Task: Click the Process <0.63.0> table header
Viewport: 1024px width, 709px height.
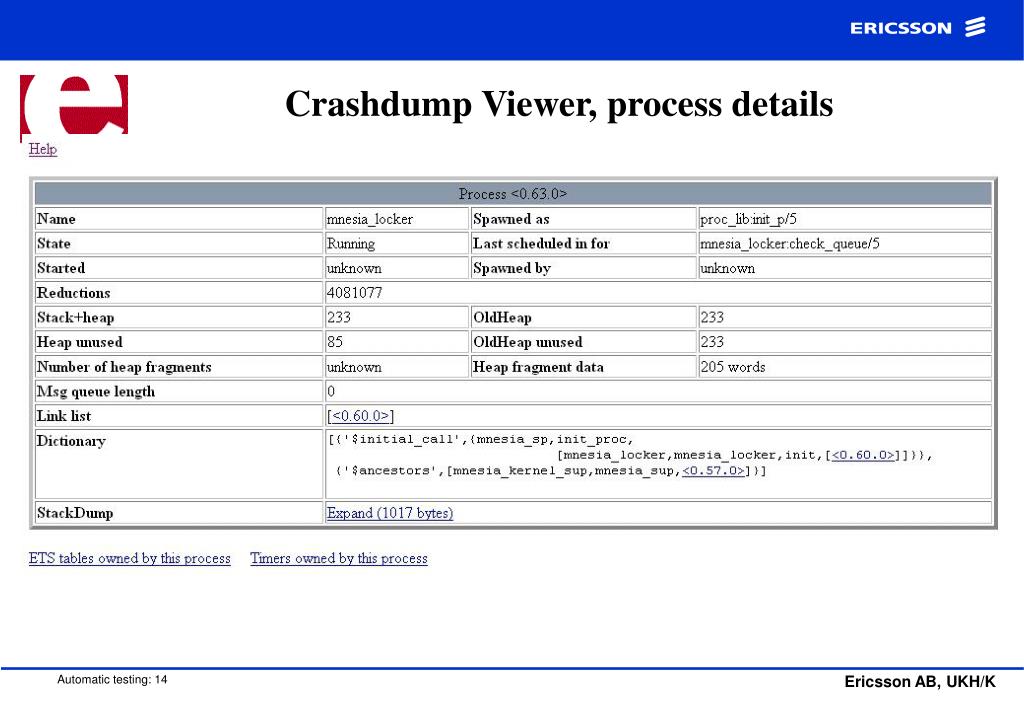Action: [513, 194]
